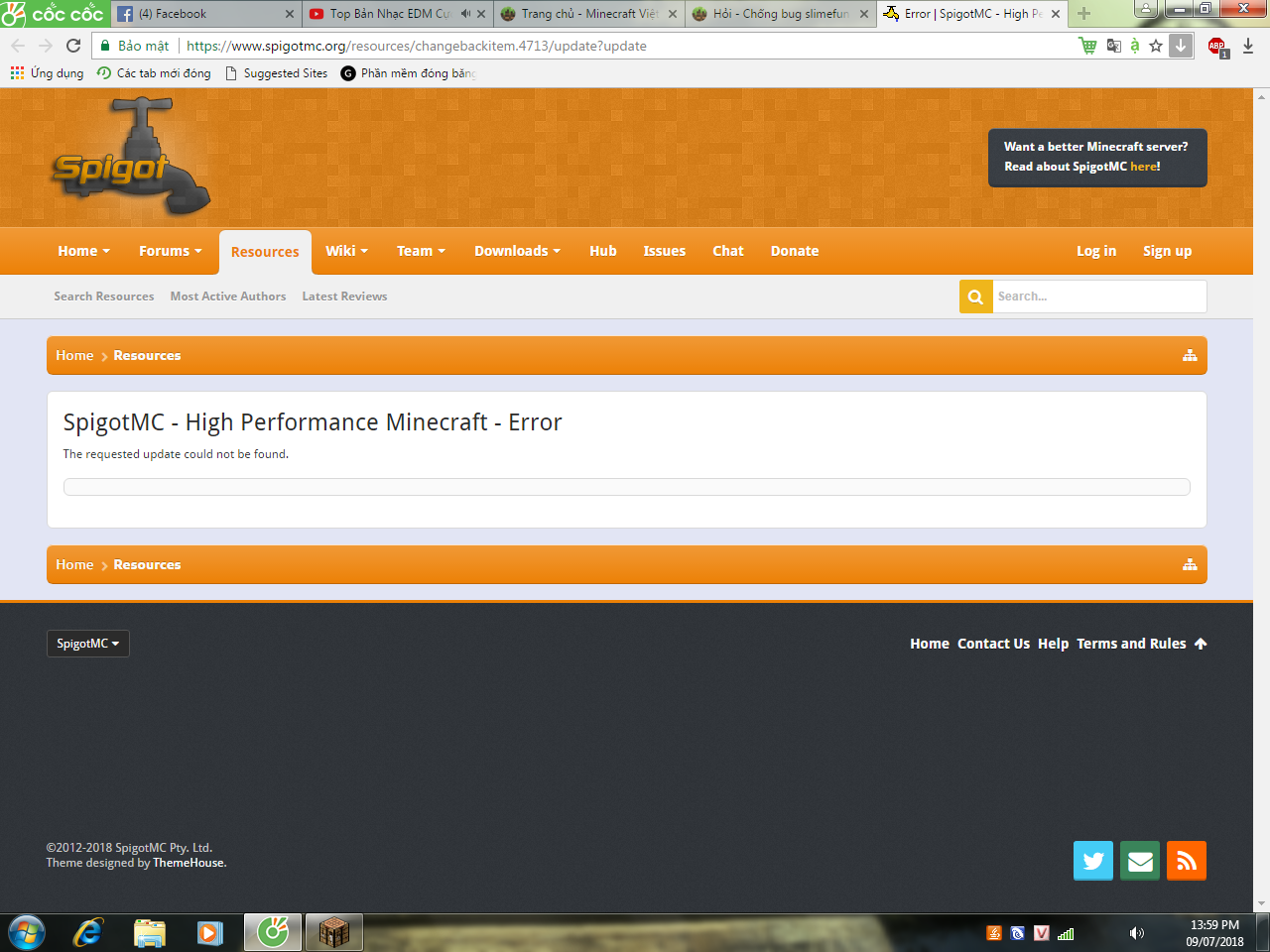
Task: Open the Help footer link
Action: pyautogui.click(x=1054, y=644)
